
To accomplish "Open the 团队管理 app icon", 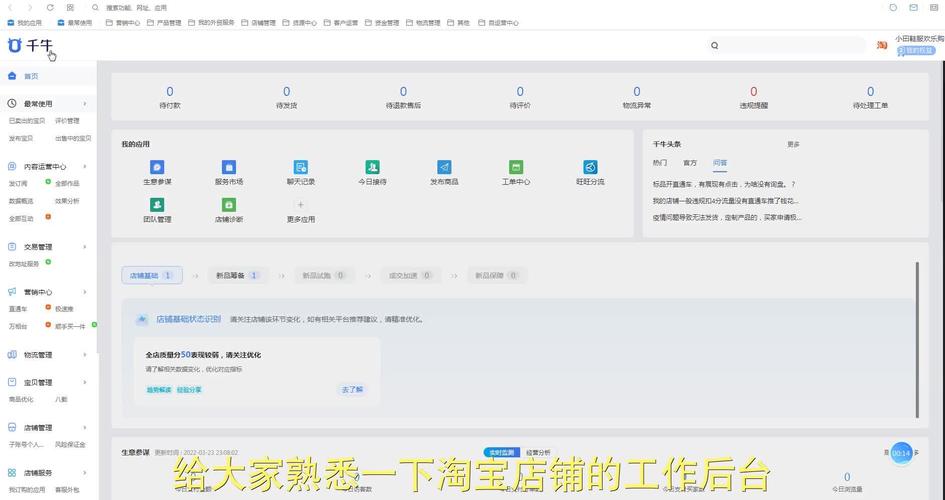I will [157, 205].
